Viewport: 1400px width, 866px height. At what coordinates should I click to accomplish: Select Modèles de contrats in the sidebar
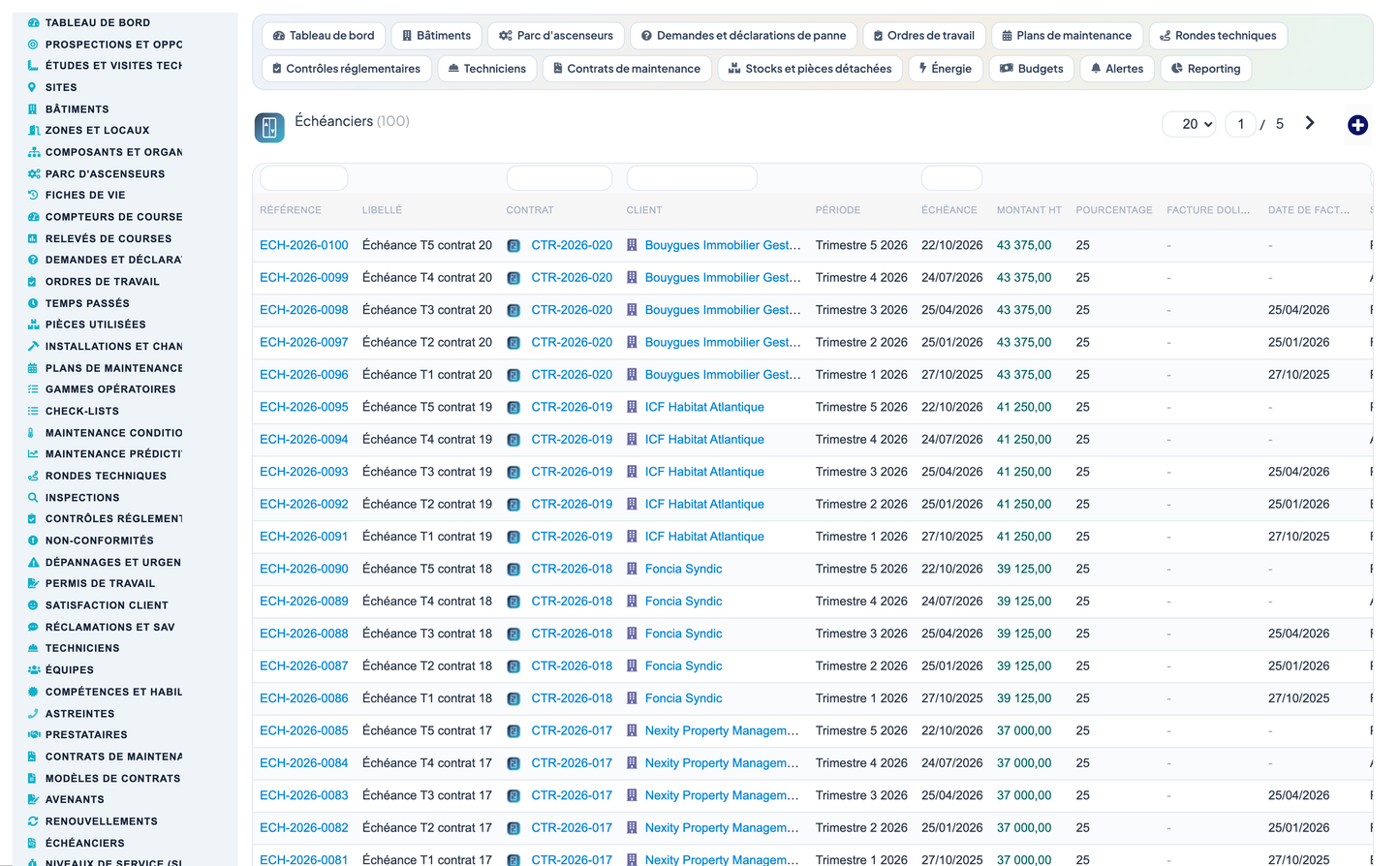click(x=112, y=779)
